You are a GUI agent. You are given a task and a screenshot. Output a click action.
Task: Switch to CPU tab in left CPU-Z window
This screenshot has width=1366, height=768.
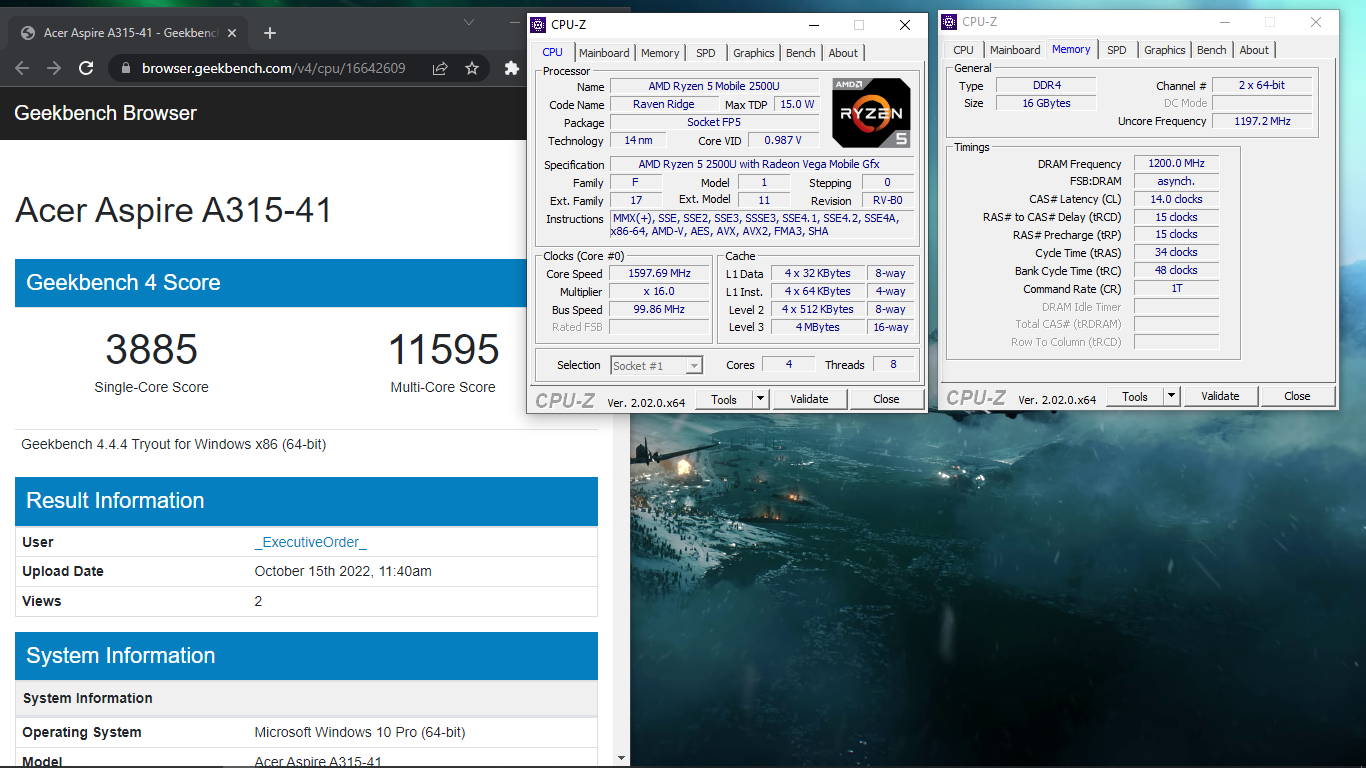(x=552, y=52)
